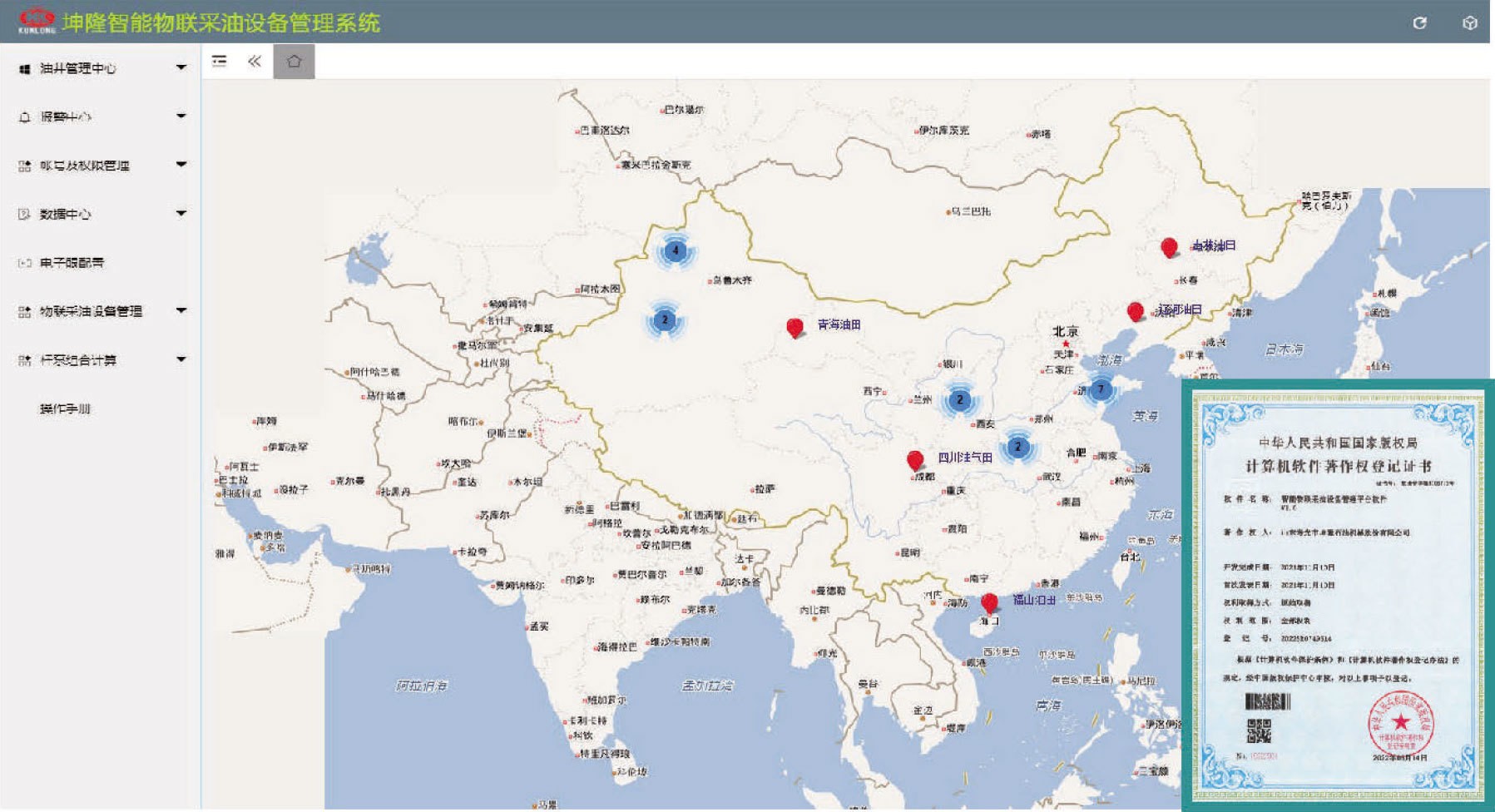Click the refresh icon in the header

point(1419,23)
